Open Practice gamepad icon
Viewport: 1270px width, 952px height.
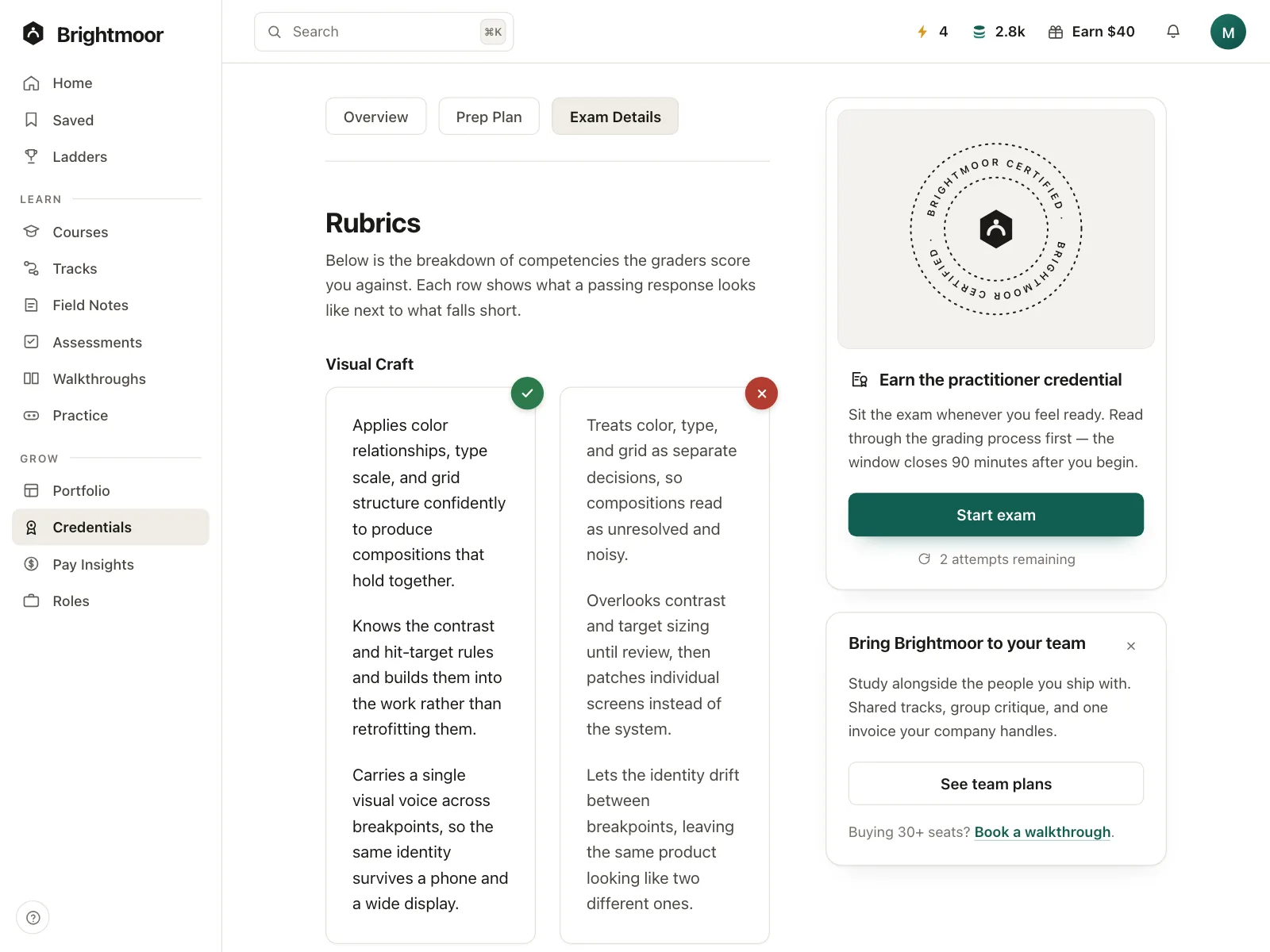click(x=32, y=415)
